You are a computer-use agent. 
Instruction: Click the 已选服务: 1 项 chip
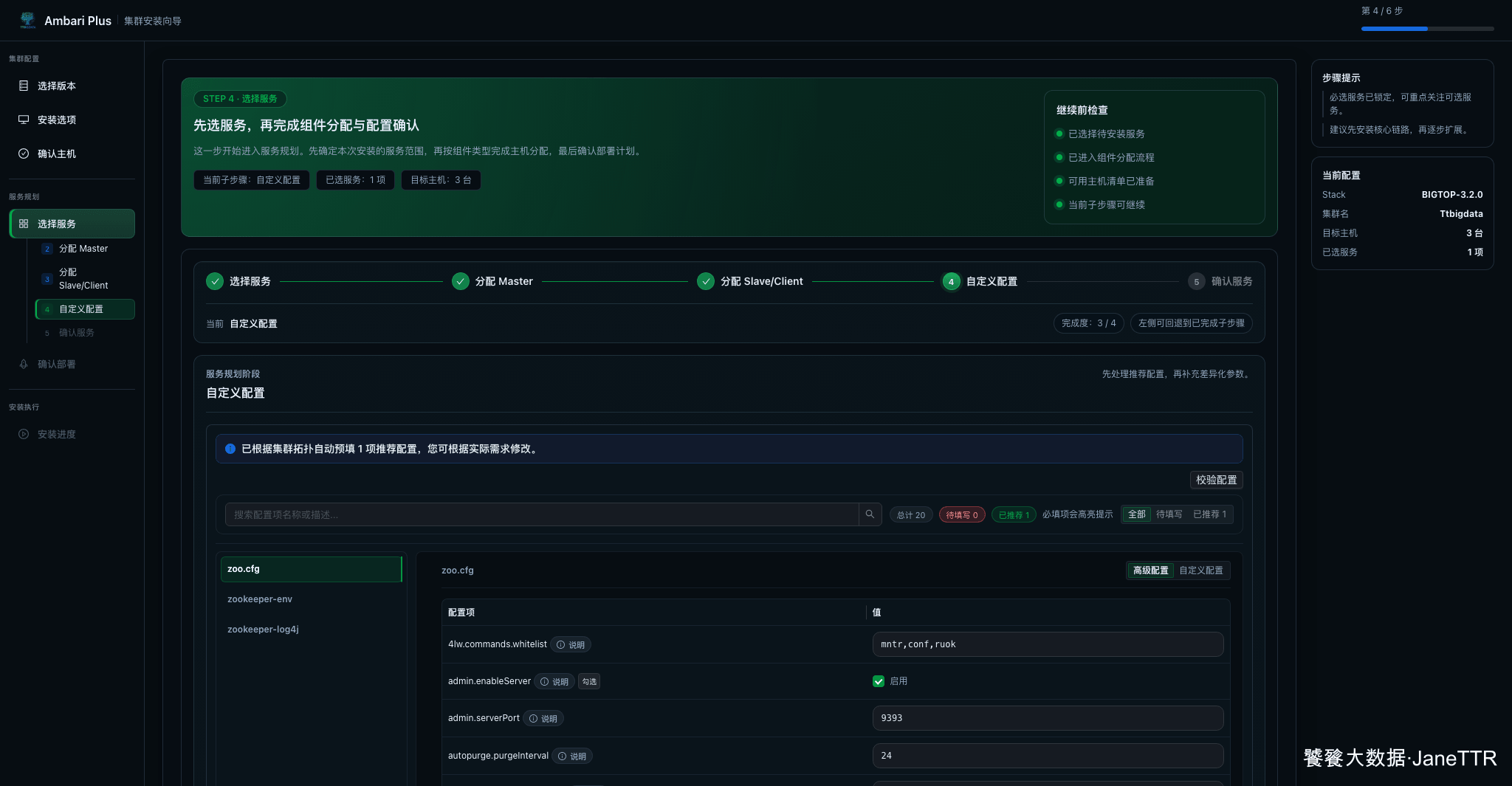(355, 180)
